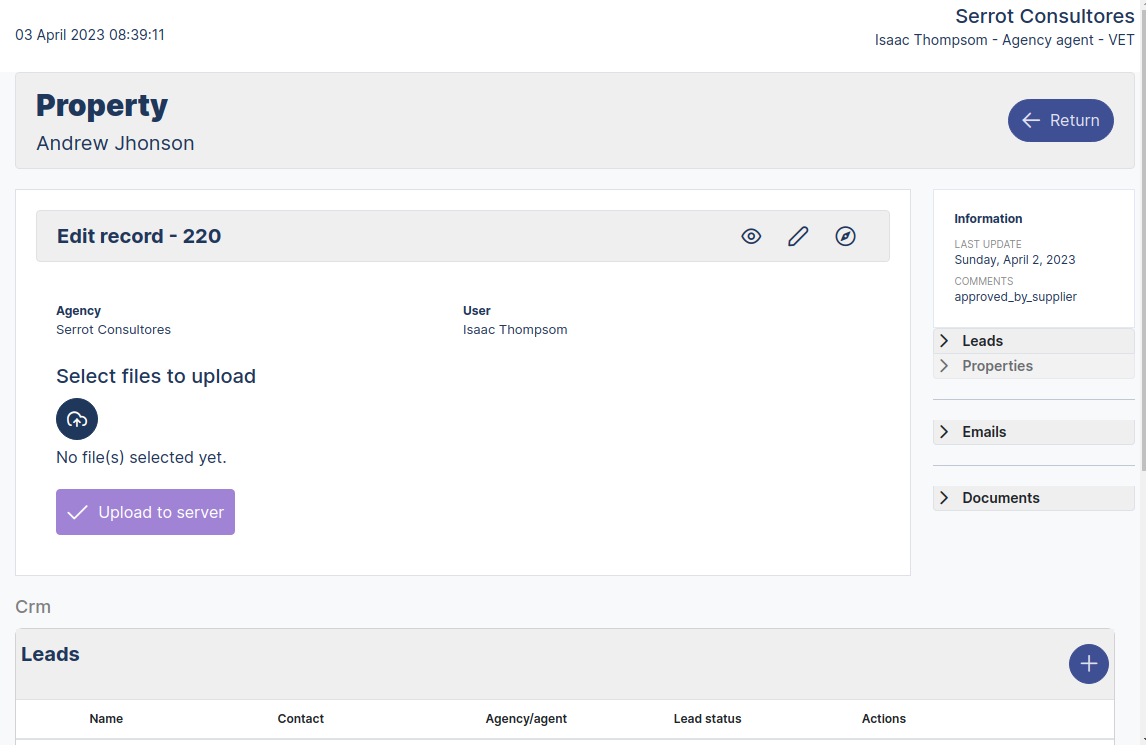
Task: Toggle record visibility with the eye icon
Action: pos(751,236)
